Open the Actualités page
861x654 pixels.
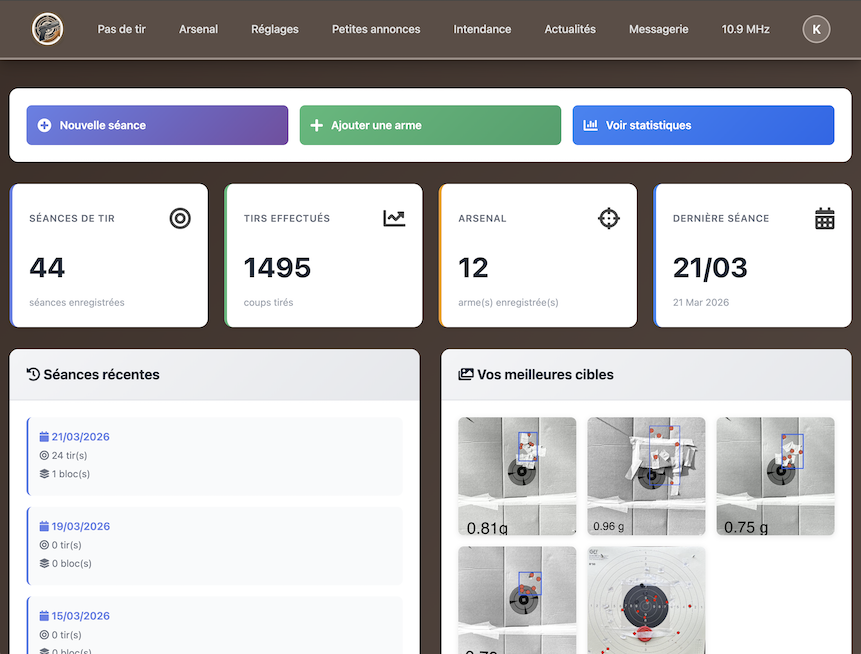(570, 29)
